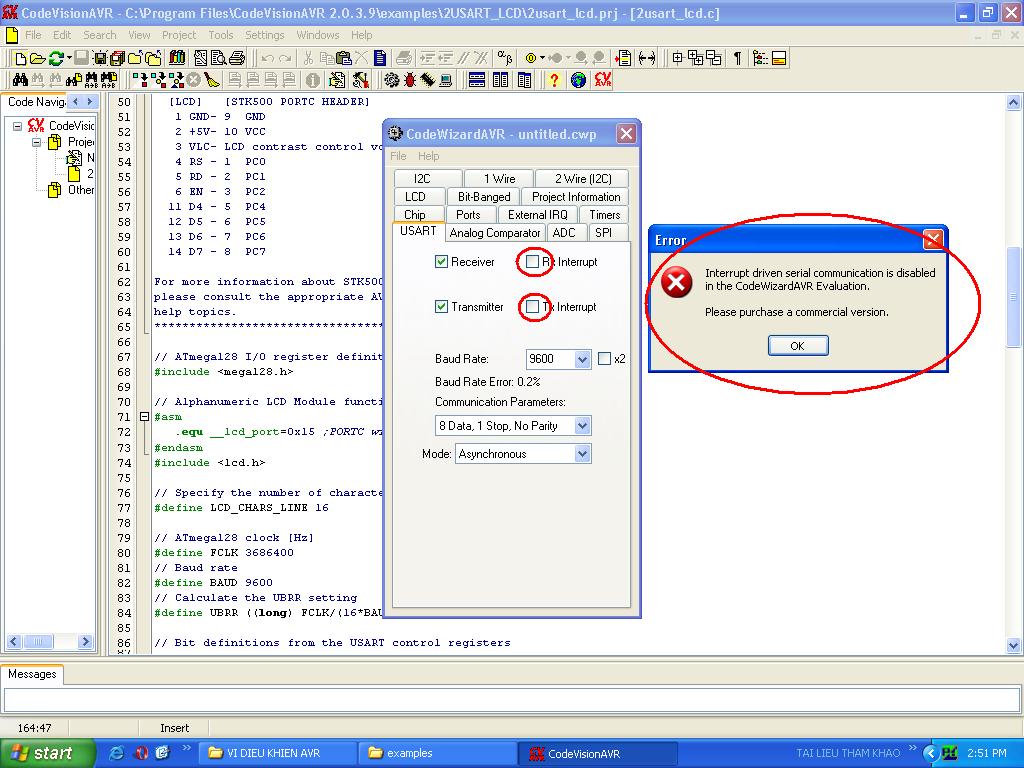The height and width of the screenshot is (768, 1024).
Task: Click the gear CodeWizardAVR toolbar icon
Action: click(x=390, y=80)
